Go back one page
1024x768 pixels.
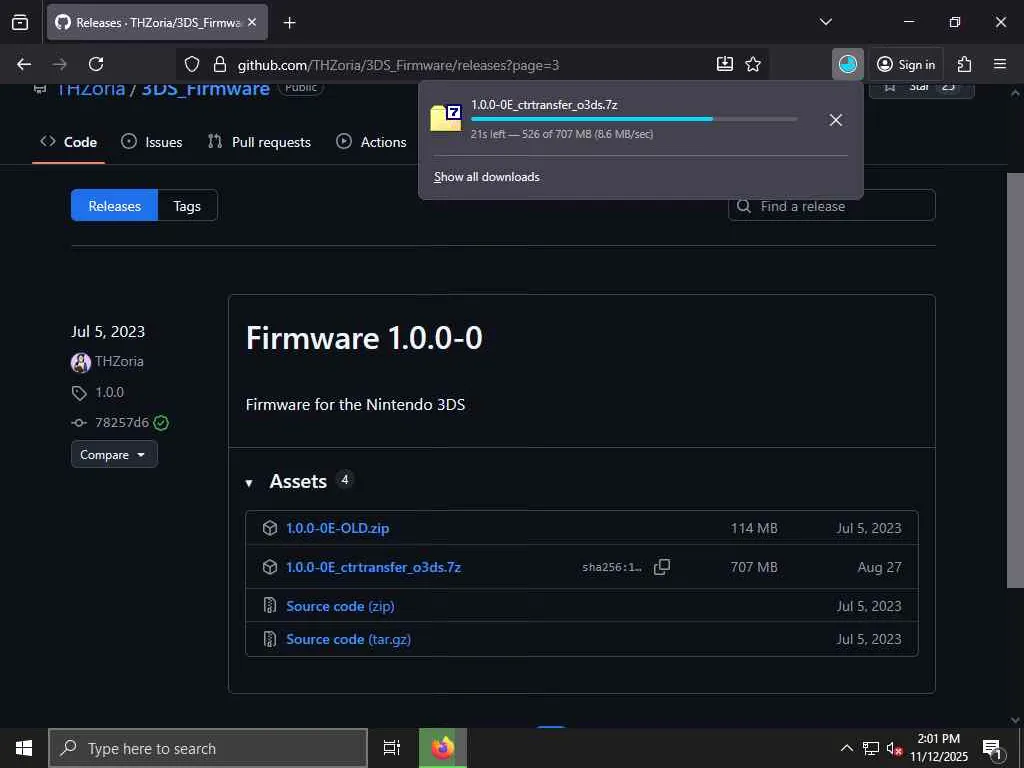(24, 64)
